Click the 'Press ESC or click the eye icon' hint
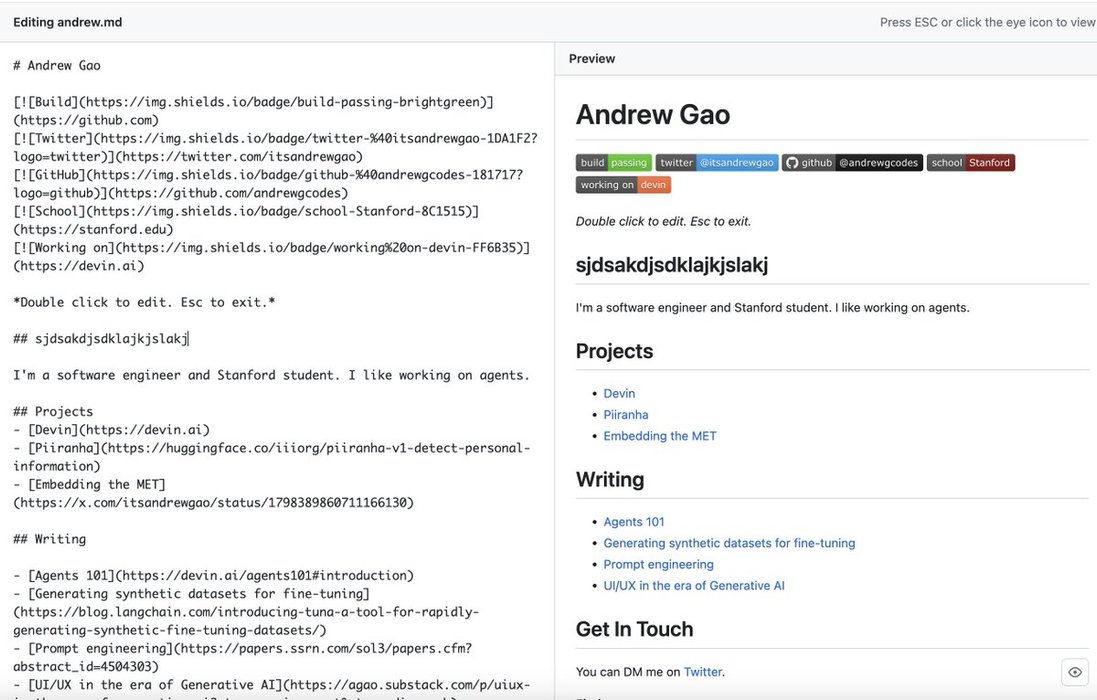Viewport: 1097px width, 700px height. (987, 22)
